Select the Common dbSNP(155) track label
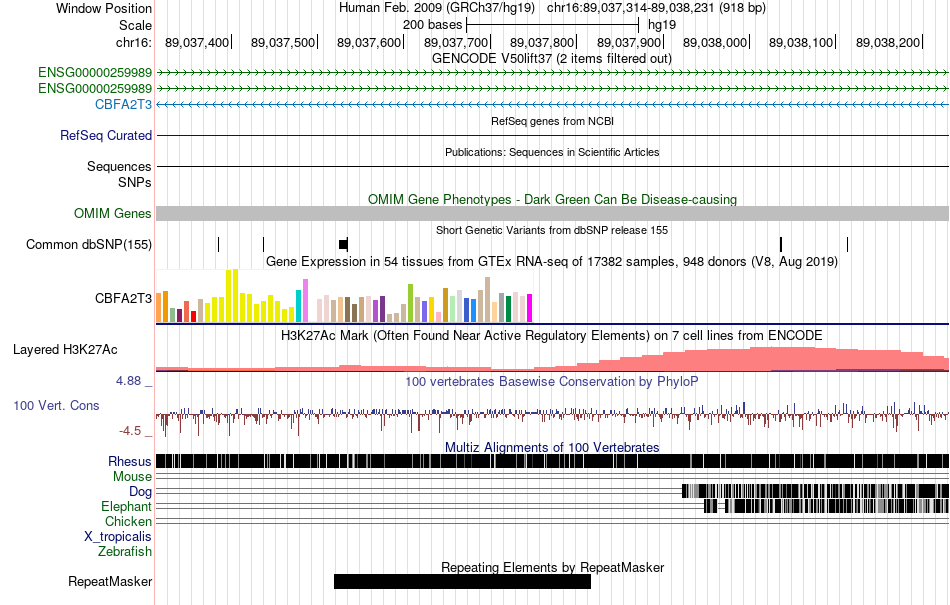Image resolution: width=950 pixels, height=605 pixels. click(x=88, y=244)
